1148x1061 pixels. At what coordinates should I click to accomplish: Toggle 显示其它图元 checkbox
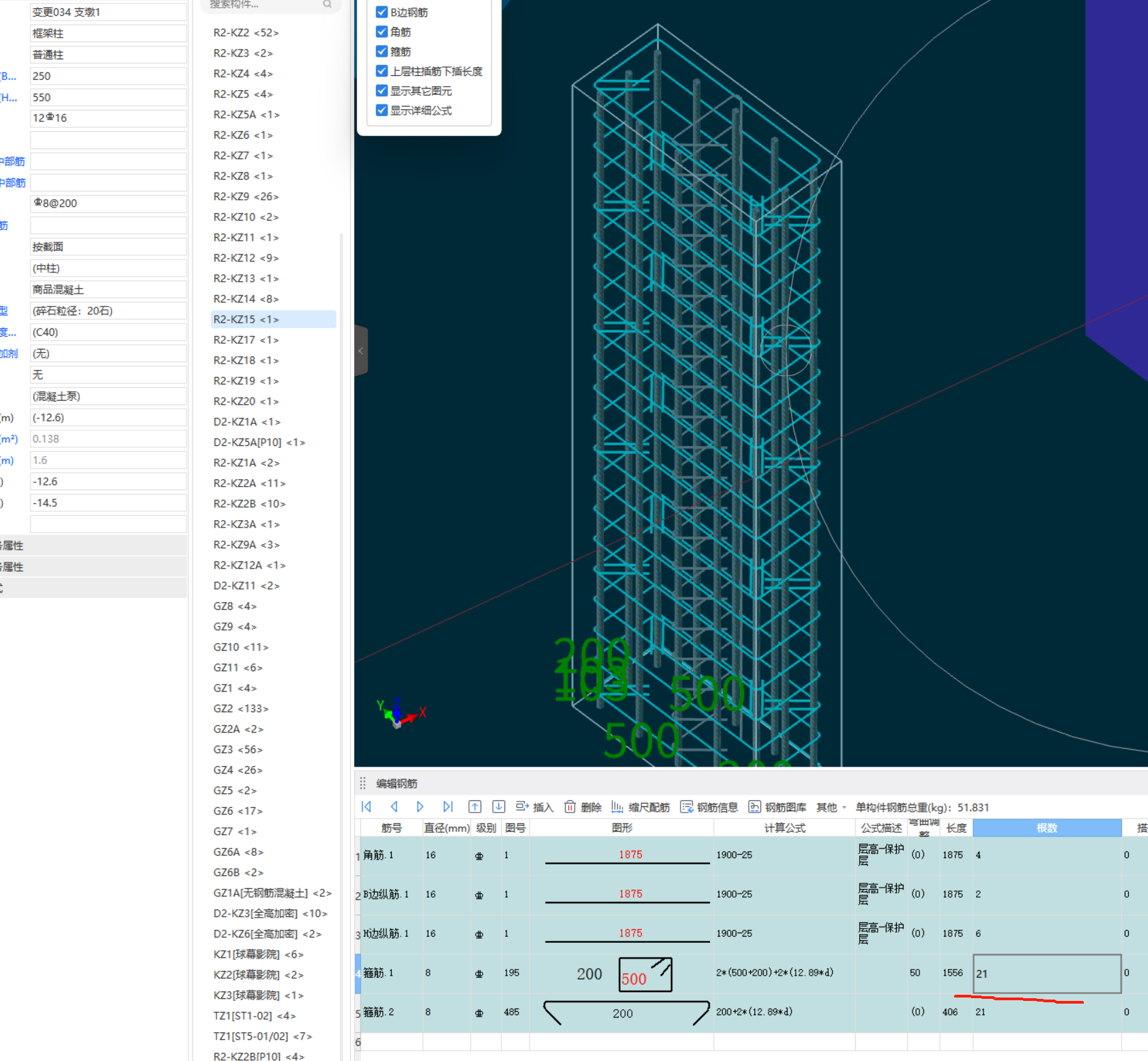pyautogui.click(x=382, y=90)
